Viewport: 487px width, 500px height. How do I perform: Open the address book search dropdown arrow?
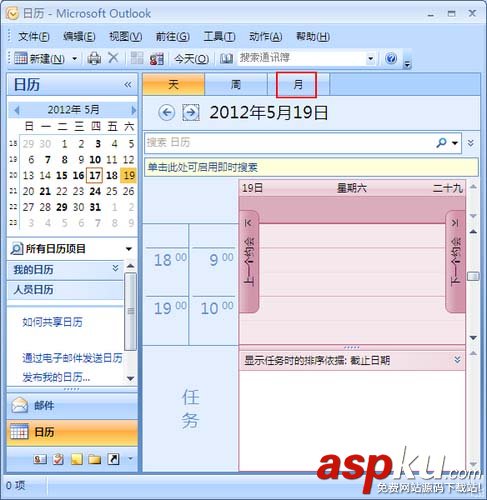pos(371,59)
